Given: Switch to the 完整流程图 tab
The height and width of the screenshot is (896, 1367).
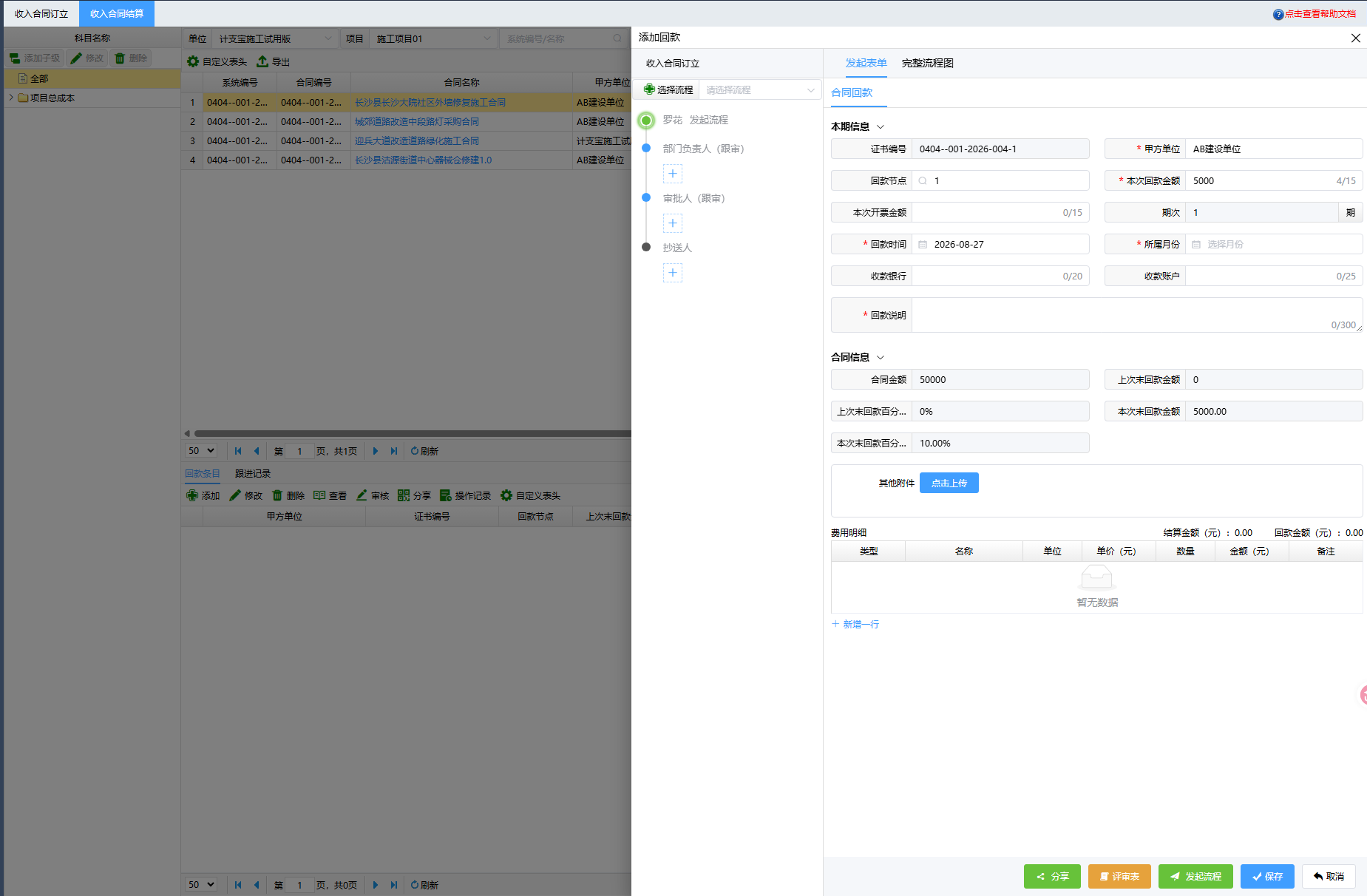Looking at the screenshot, I should click(x=928, y=64).
